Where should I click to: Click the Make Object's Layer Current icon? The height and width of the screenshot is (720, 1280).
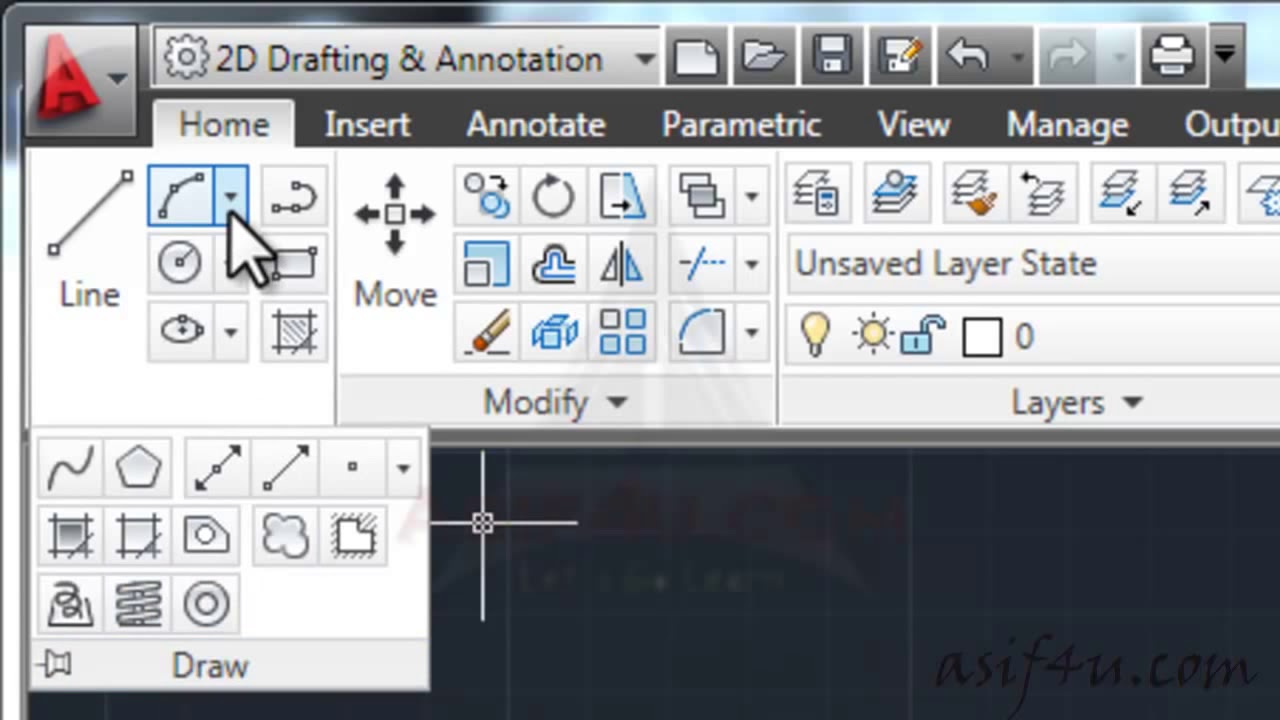click(895, 192)
